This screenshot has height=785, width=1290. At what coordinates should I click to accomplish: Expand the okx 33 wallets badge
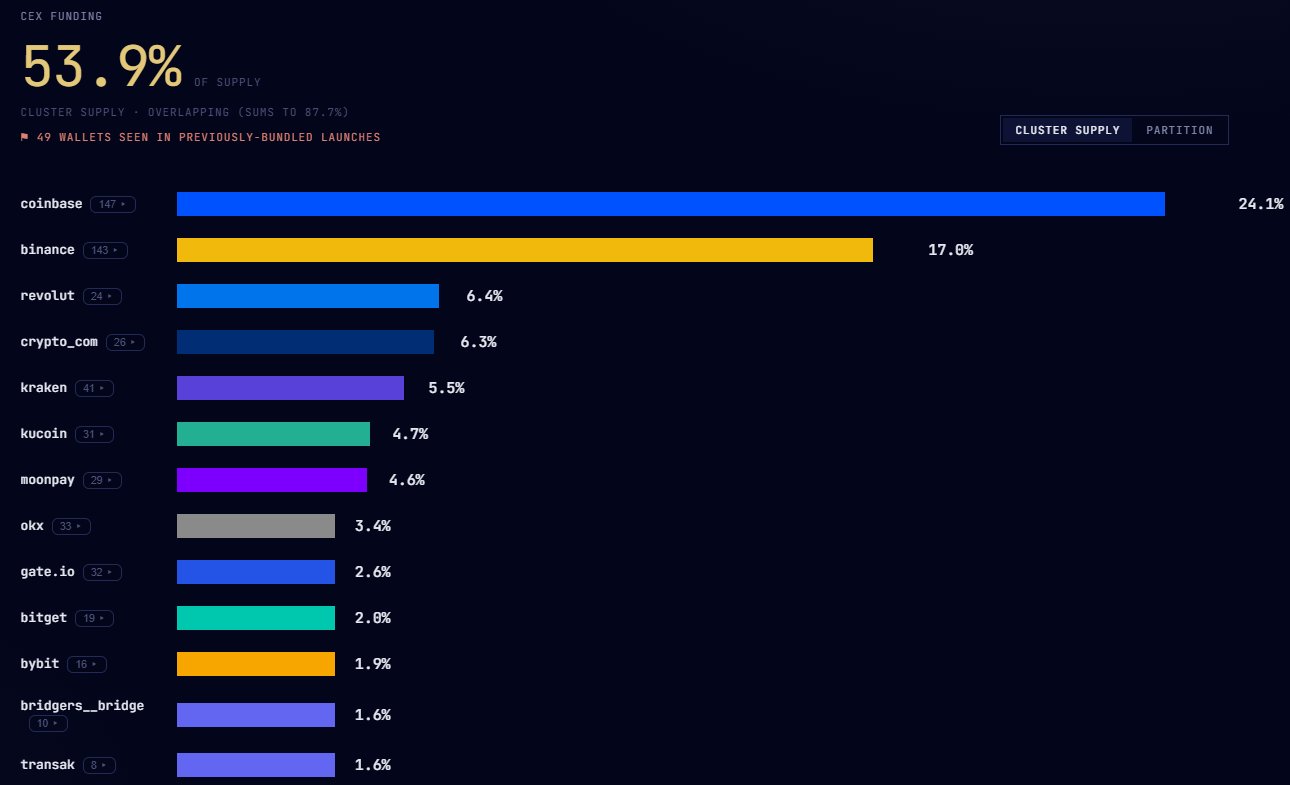(71, 526)
